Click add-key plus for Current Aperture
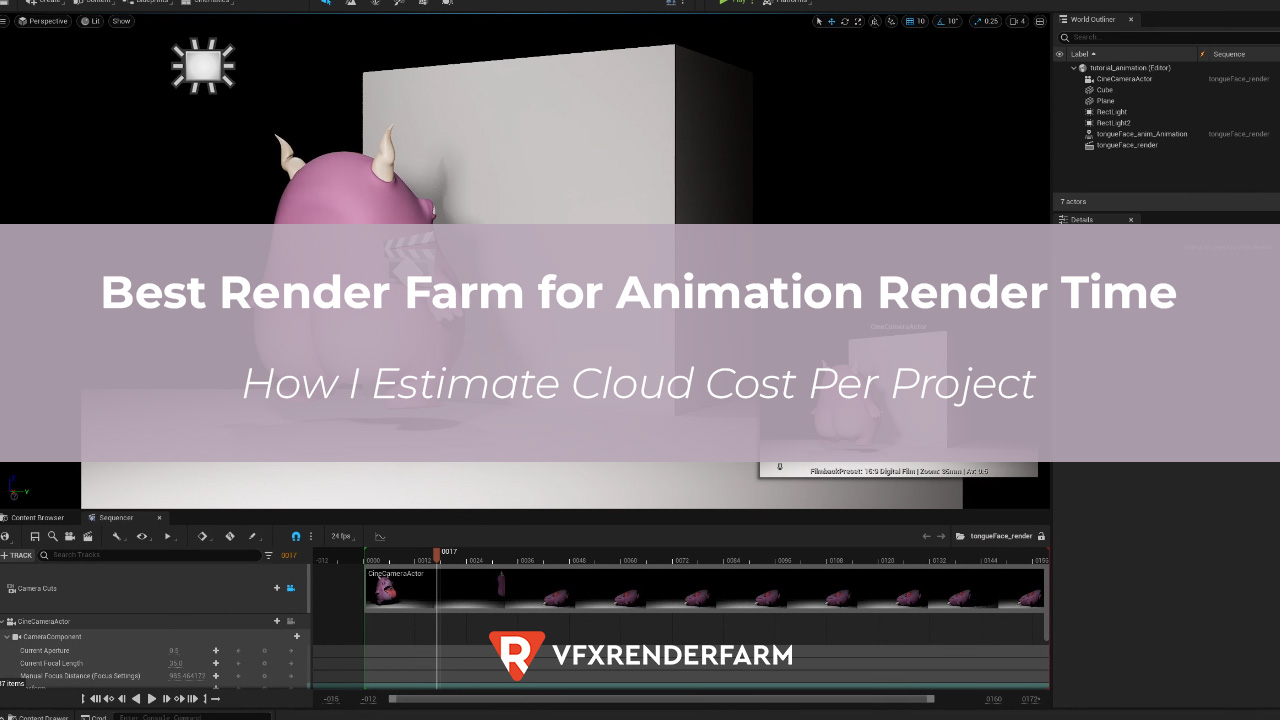 pyautogui.click(x=215, y=650)
